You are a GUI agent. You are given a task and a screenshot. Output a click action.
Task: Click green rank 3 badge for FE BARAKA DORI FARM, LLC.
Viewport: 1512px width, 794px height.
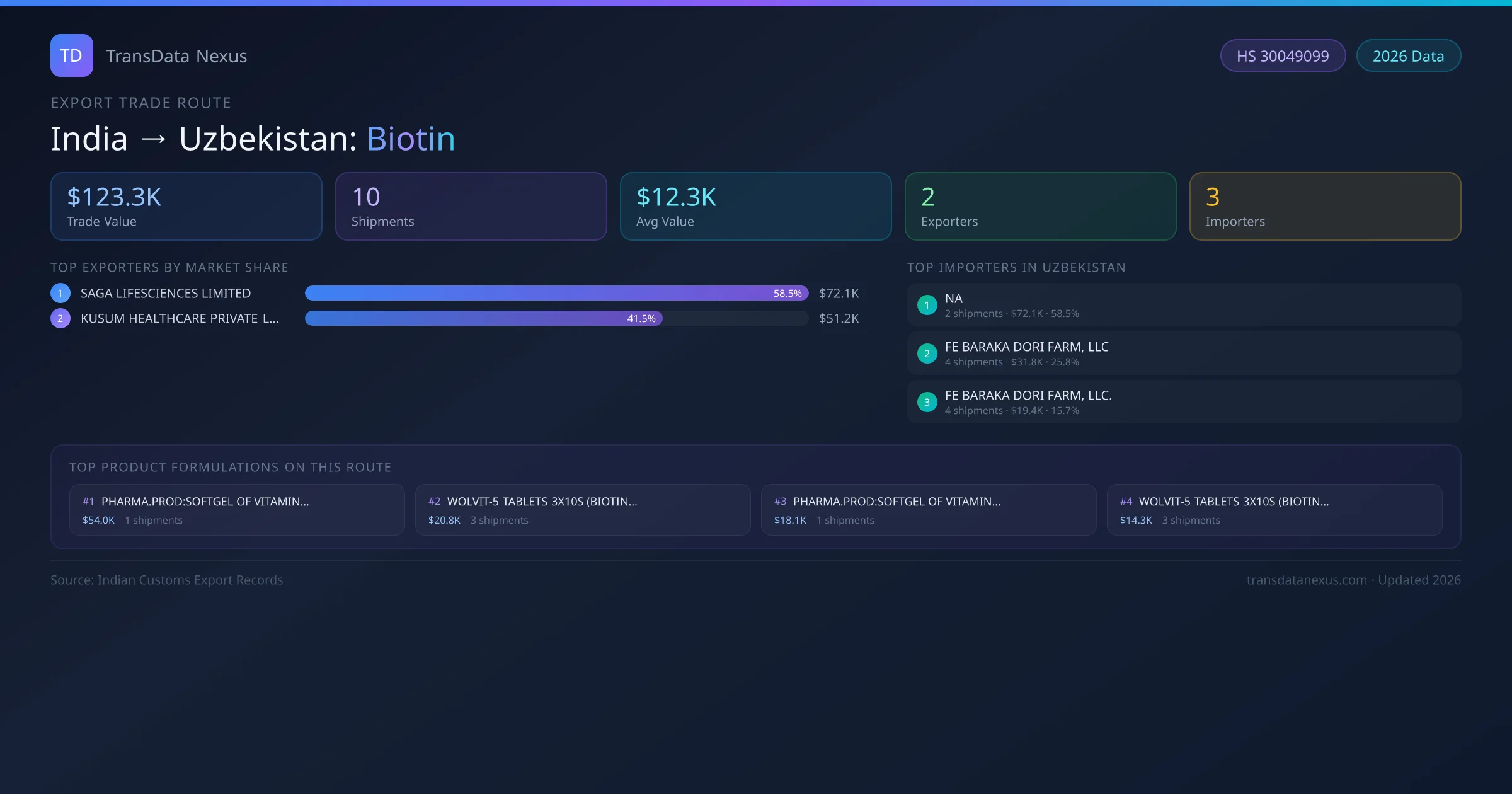pyautogui.click(x=927, y=402)
